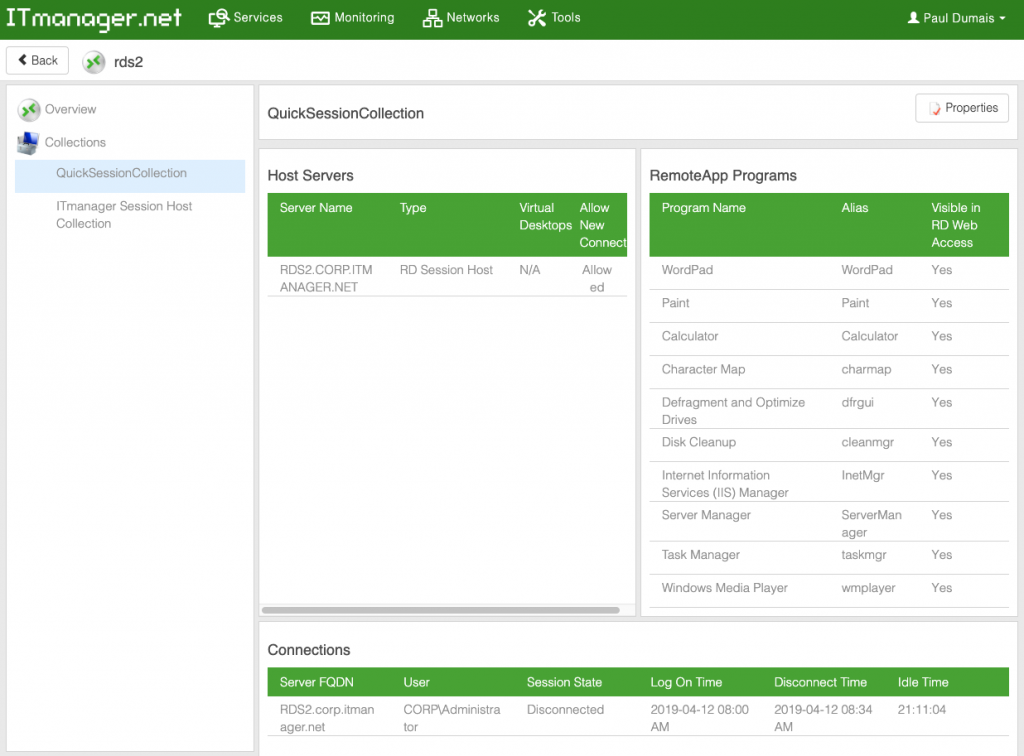Open the Paul Dumais account dropdown
Screen dimensions: 1024x756
(955, 17)
